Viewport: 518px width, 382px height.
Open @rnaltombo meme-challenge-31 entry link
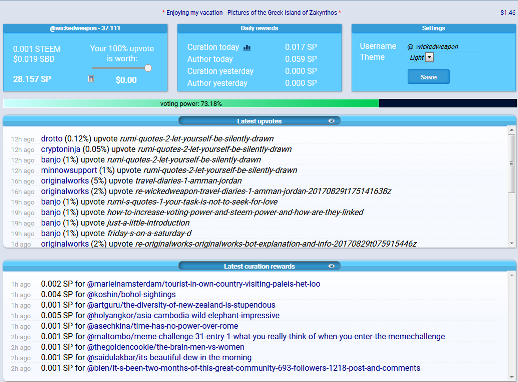(266, 336)
